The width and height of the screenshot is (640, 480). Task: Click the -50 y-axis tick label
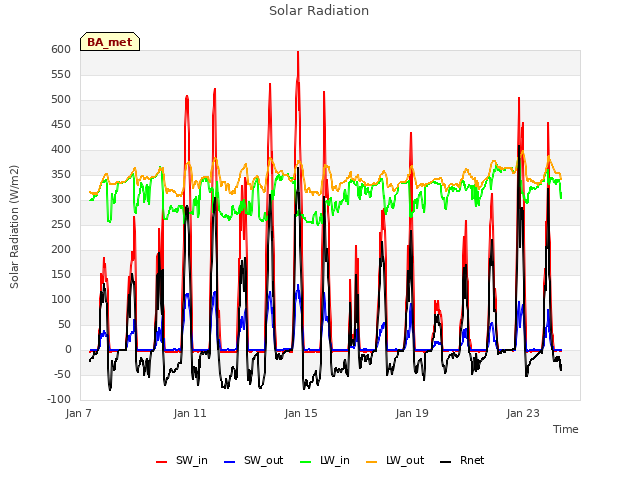coord(60,374)
